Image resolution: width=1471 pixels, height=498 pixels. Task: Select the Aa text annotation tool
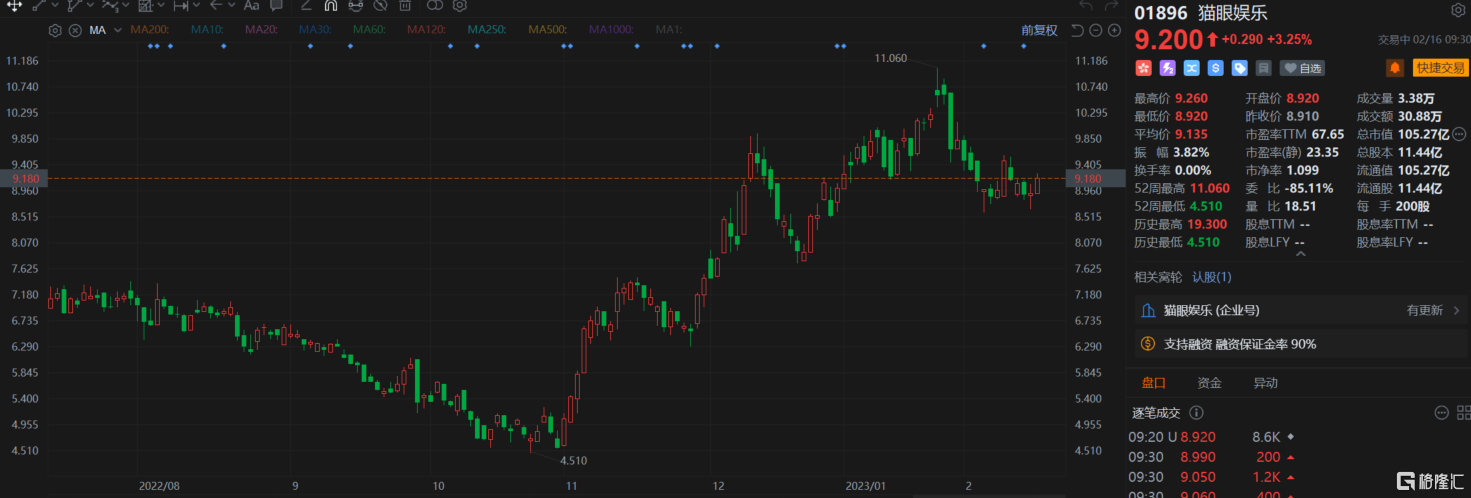[x=251, y=5]
